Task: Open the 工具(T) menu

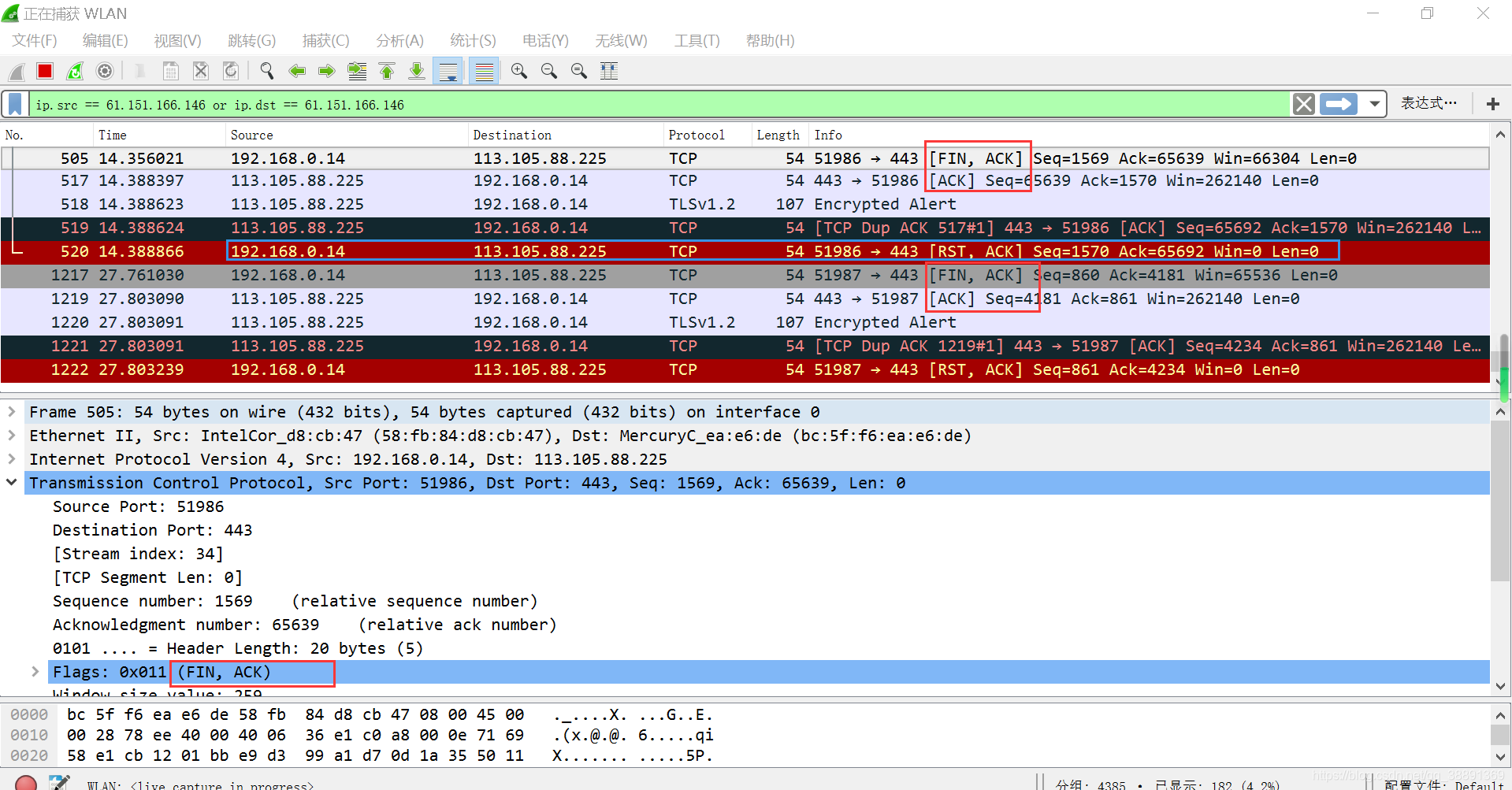Action: pos(697,40)
